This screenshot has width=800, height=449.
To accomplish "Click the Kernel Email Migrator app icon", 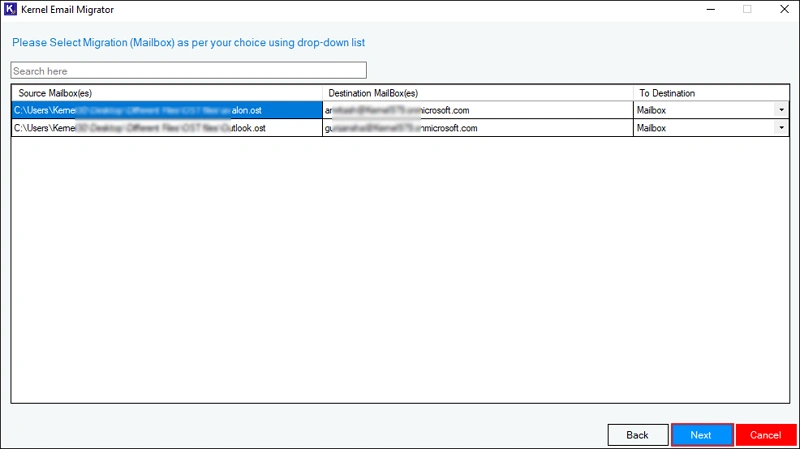I will coord(10,9).
